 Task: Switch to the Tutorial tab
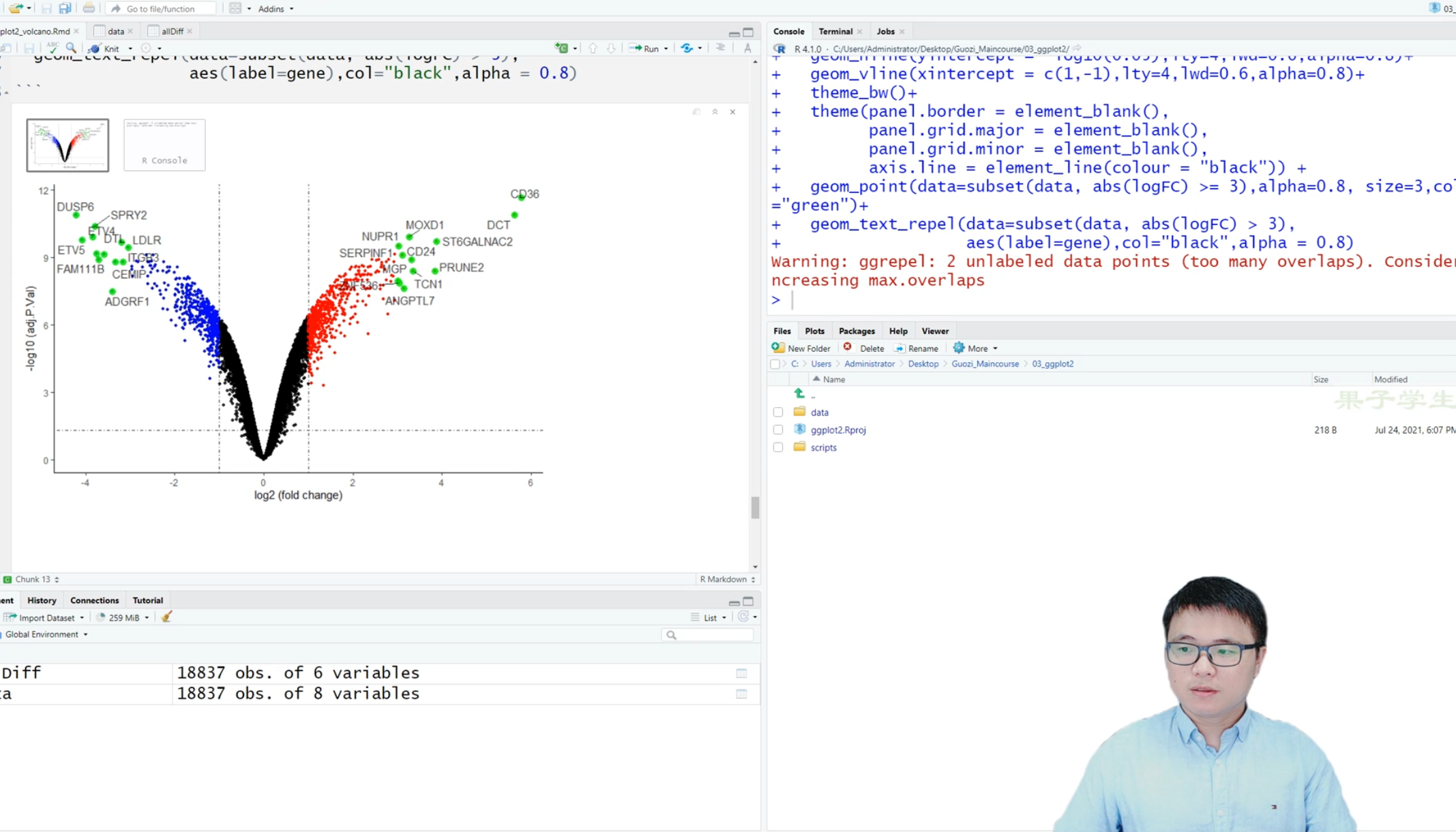(147, 600)
